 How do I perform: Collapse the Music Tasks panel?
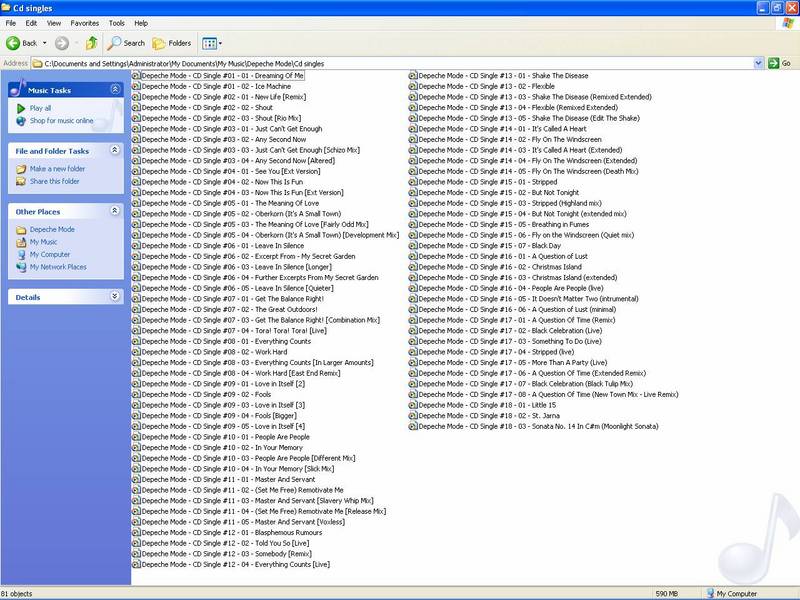pyautogui.click(x=115, y=90)
